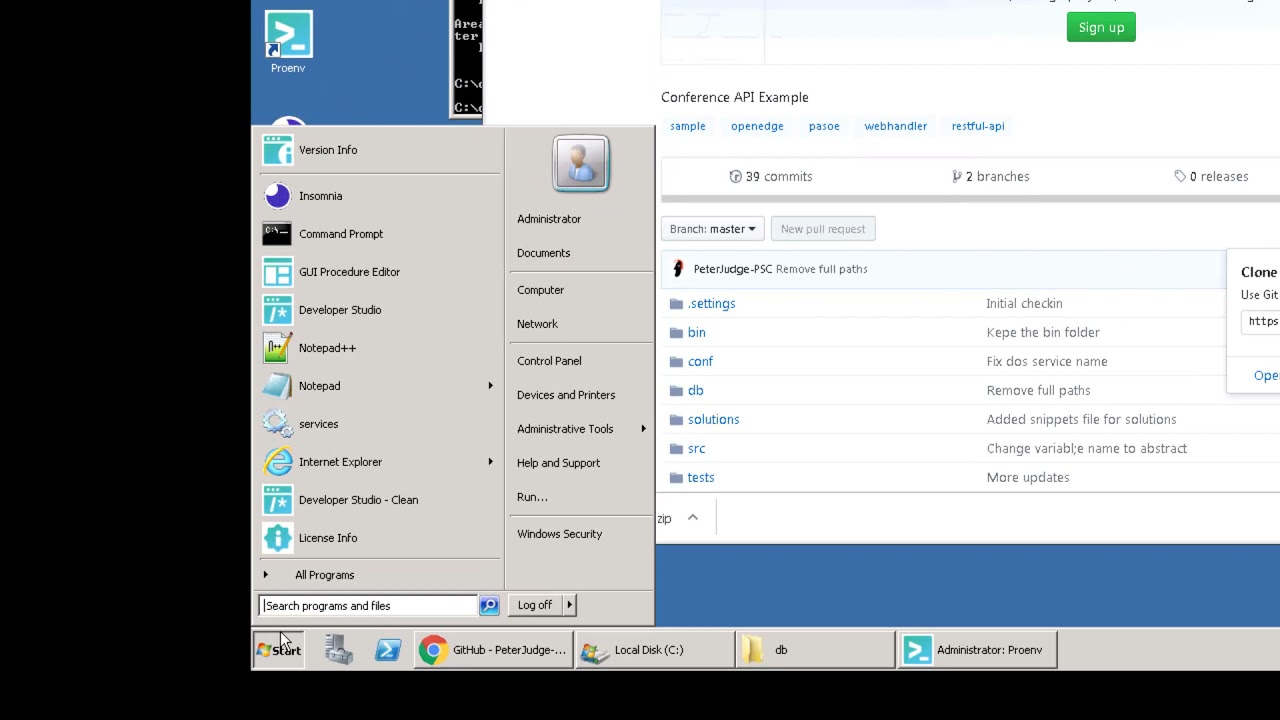1280x720 pixels.
Task: Open Version Info icon in Start menu
Action: point(277,150)
